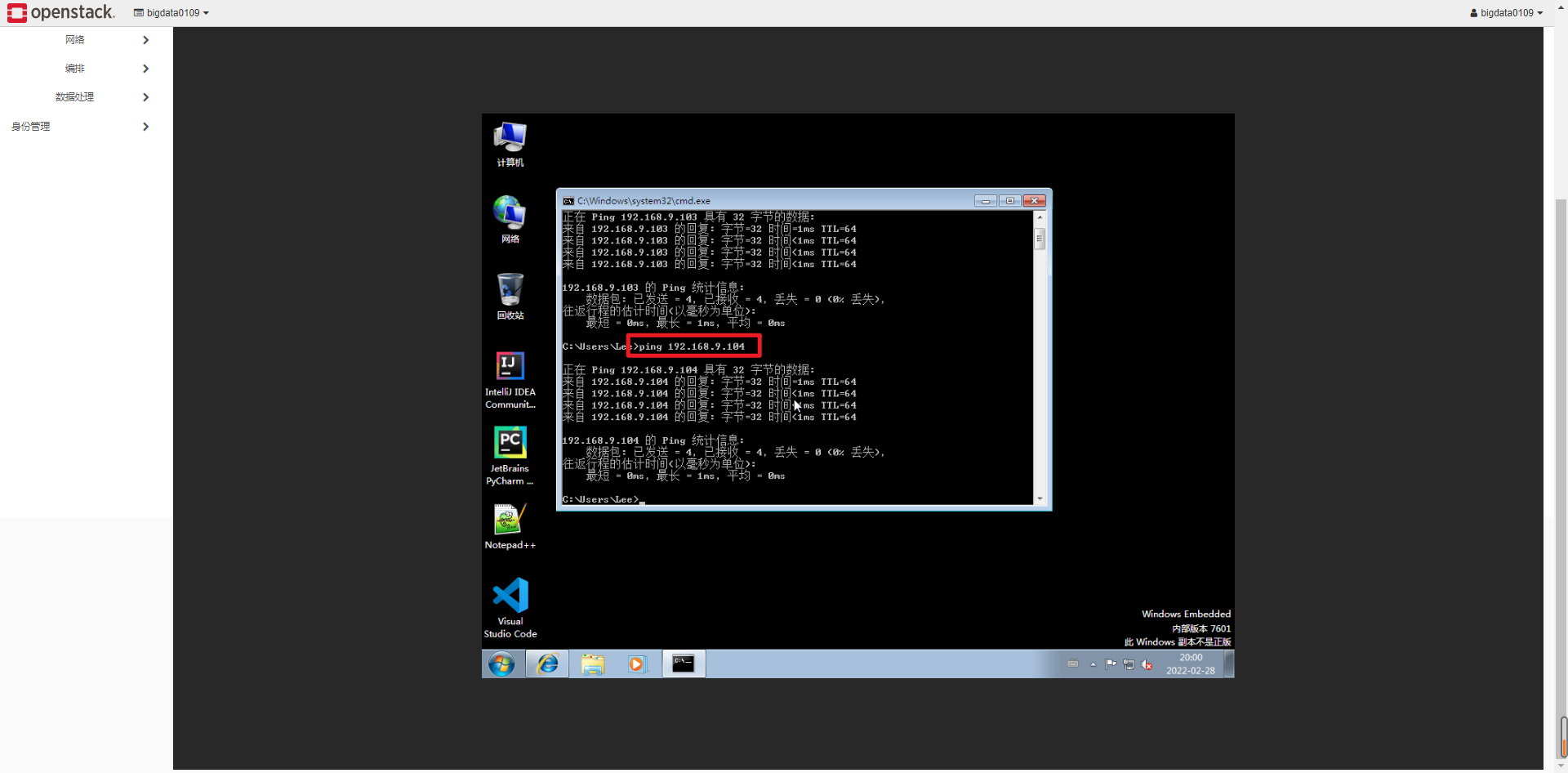Click the cmd window title icon

coord(568,201)
